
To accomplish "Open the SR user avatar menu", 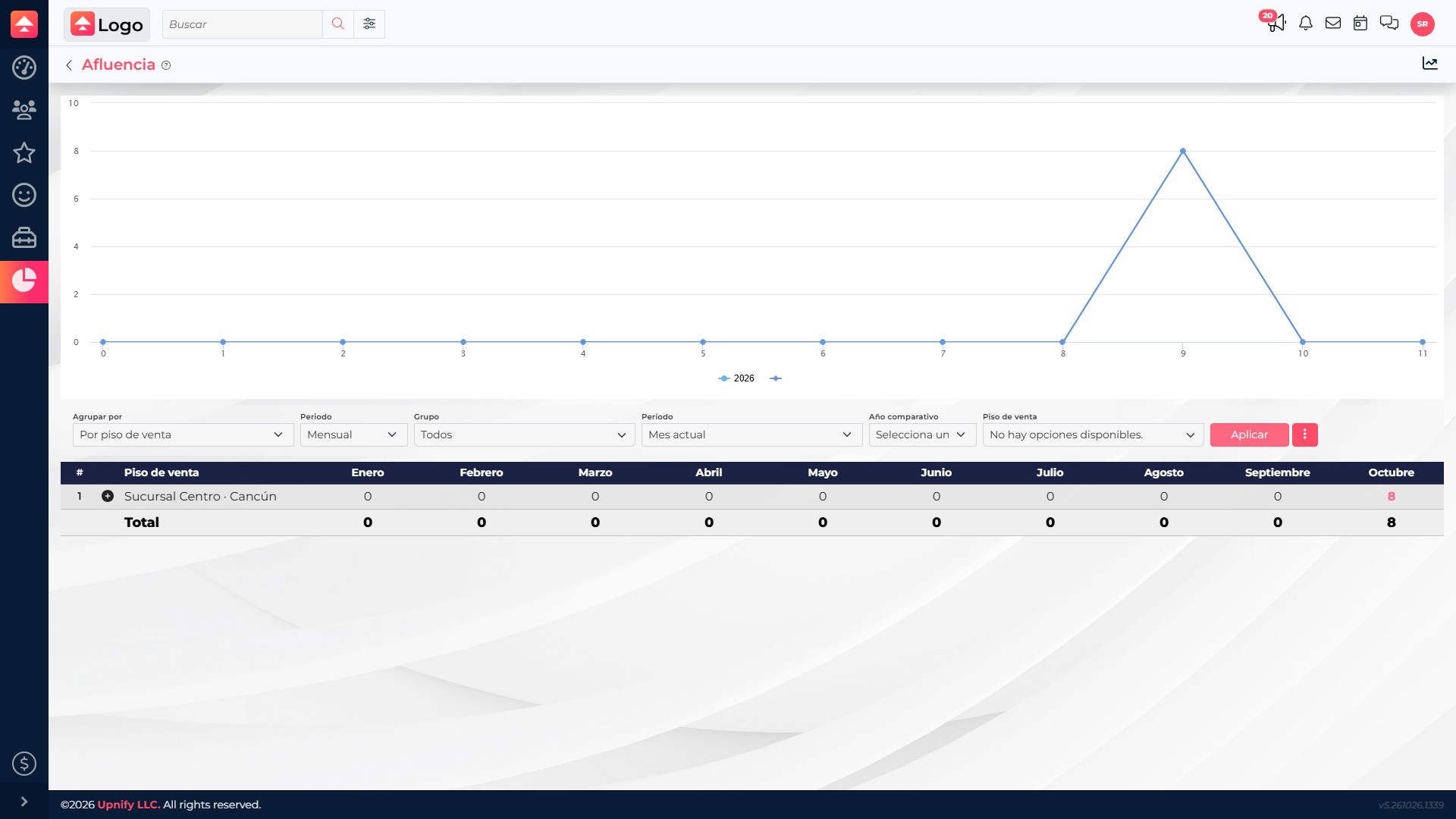I will pos(1423,24).
